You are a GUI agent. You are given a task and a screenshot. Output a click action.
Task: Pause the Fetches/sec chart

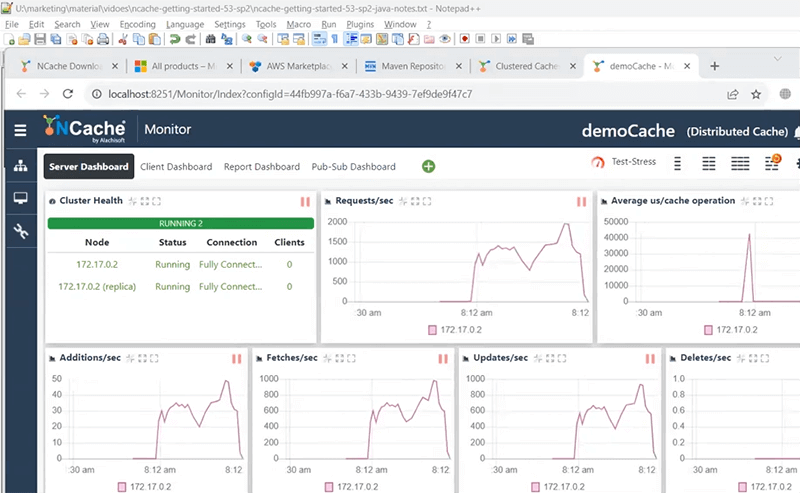(443, 359)
